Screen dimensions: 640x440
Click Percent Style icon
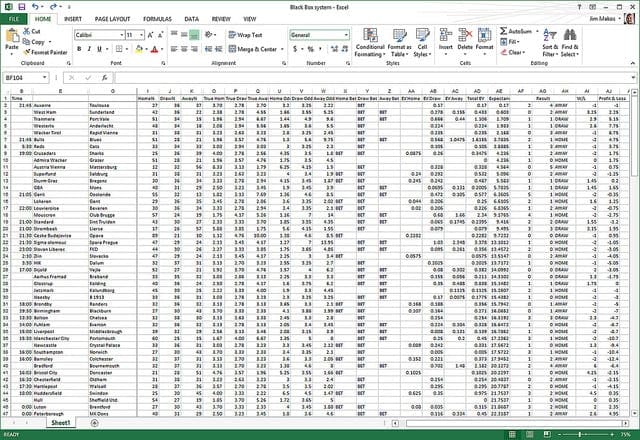tap(311, 49)
